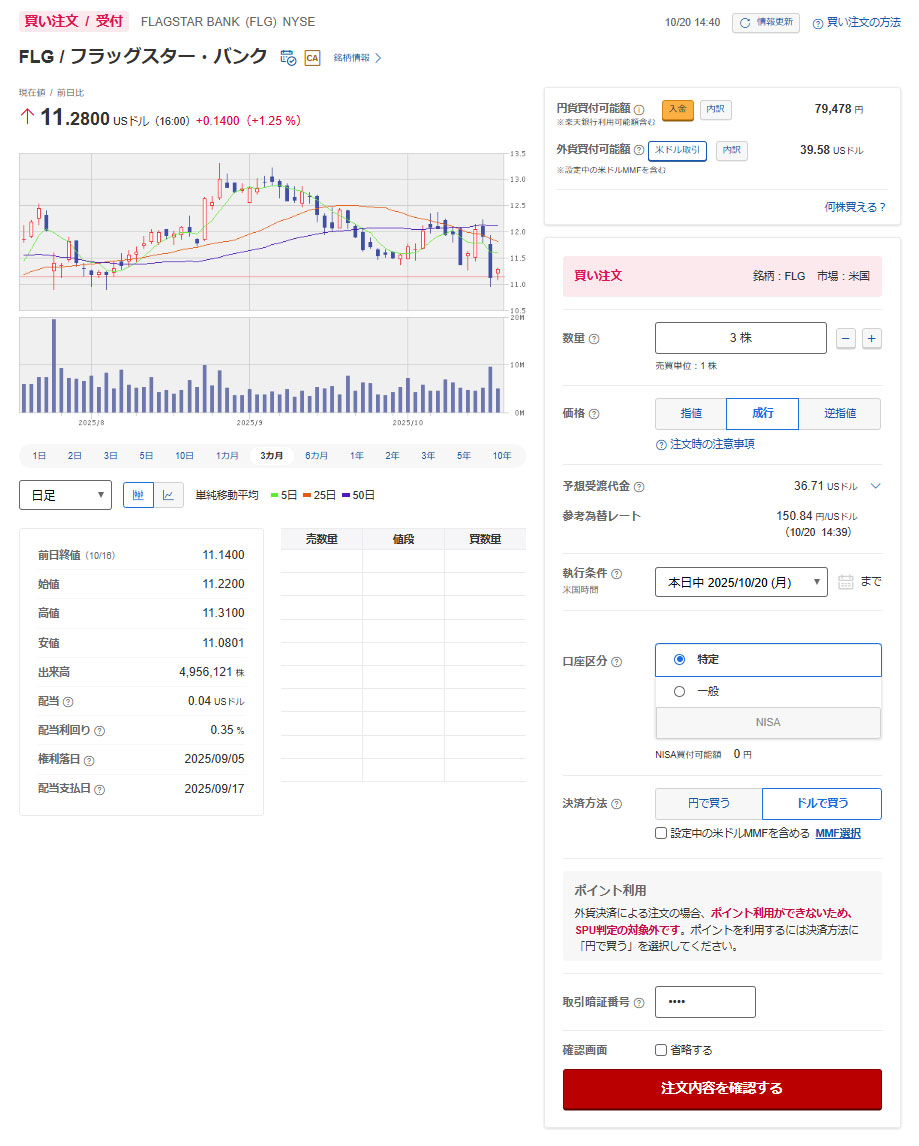
Task: Select the 一般 account radio button
Action: [680, 691]
